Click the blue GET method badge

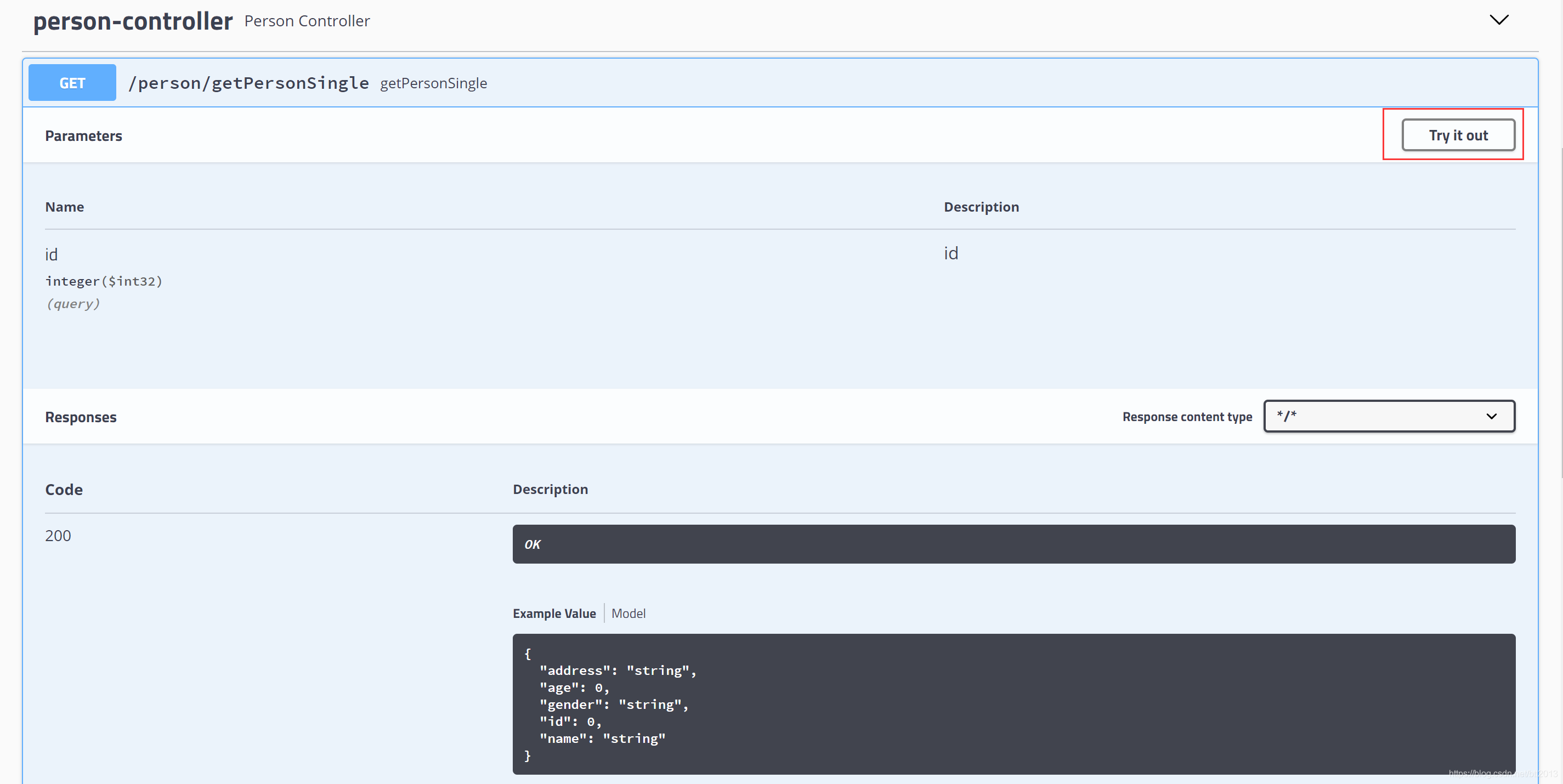72,83
